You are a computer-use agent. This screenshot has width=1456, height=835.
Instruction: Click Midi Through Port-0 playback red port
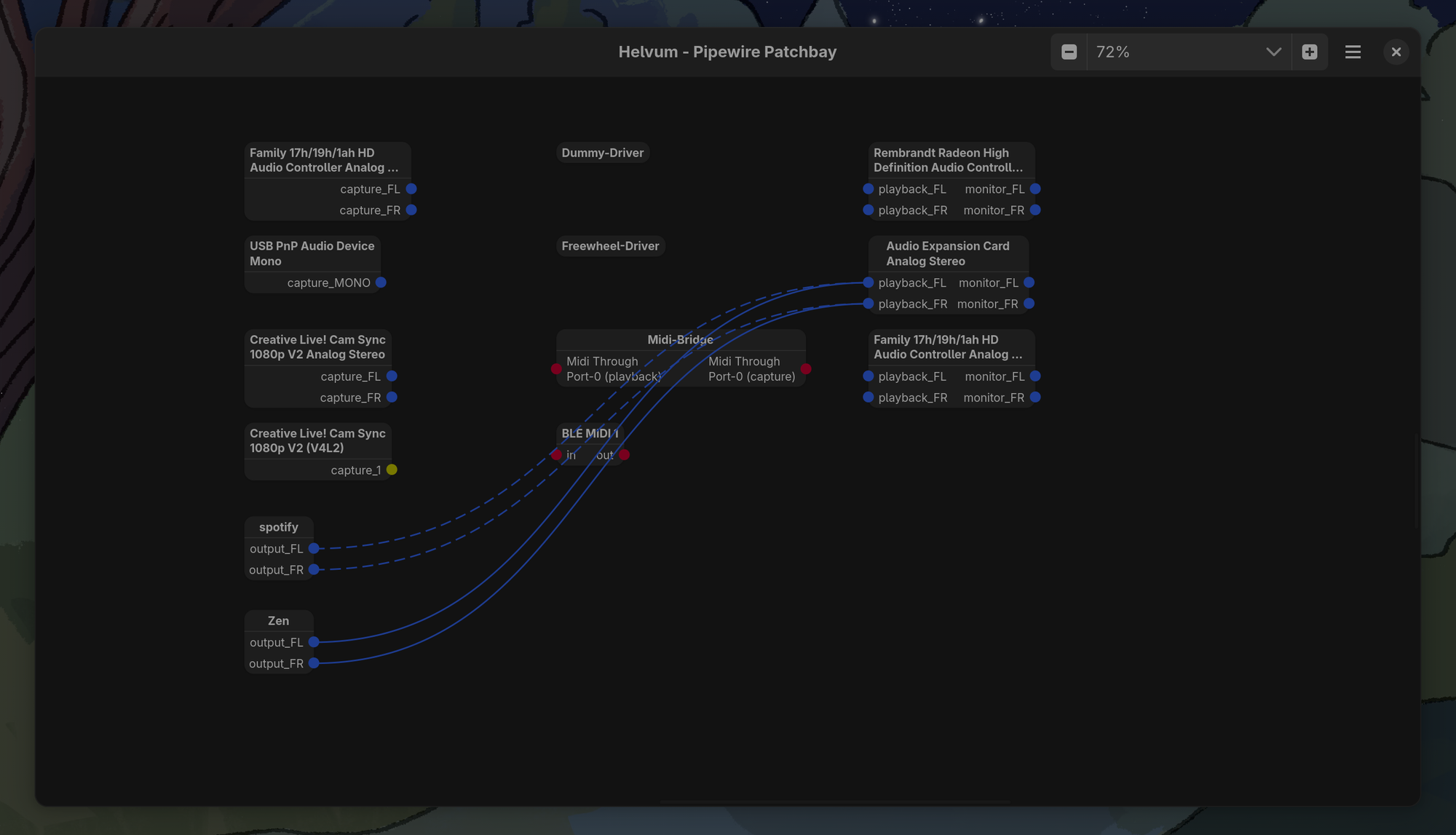557,369
